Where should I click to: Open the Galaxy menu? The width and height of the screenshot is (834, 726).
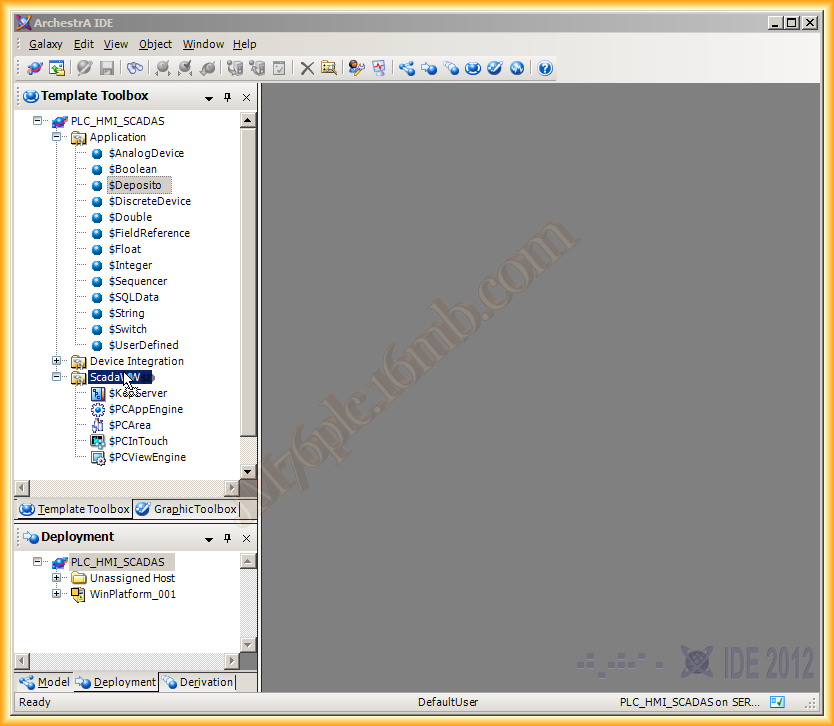pyautogui.click(x=45, y=44)
